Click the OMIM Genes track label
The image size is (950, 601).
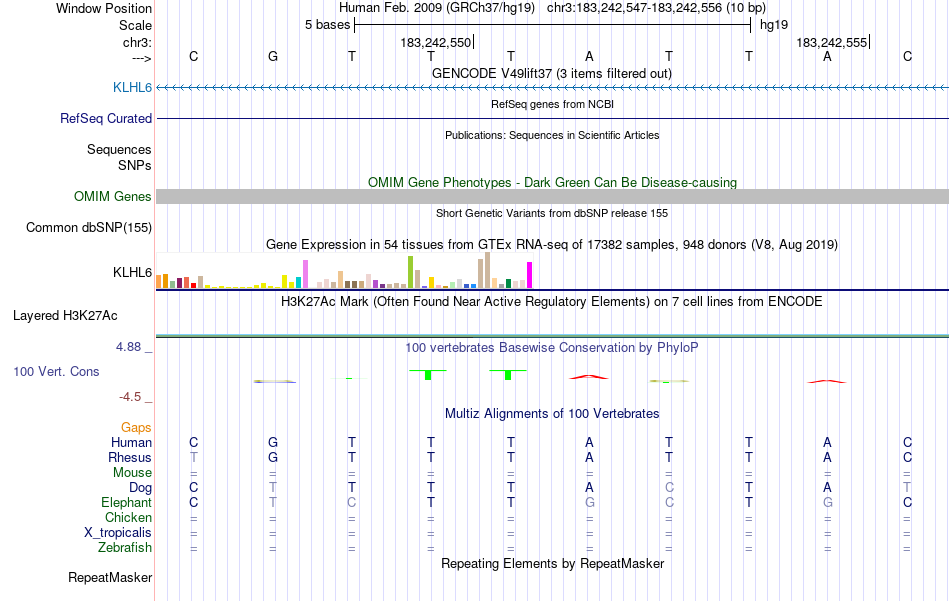112,196
